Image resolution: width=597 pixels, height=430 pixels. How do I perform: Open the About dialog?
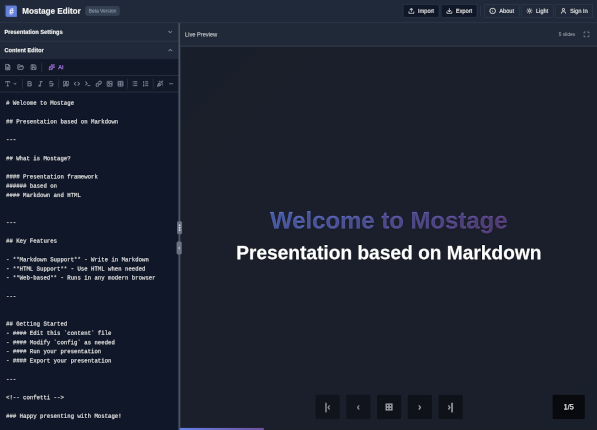[x=502, y=11]
